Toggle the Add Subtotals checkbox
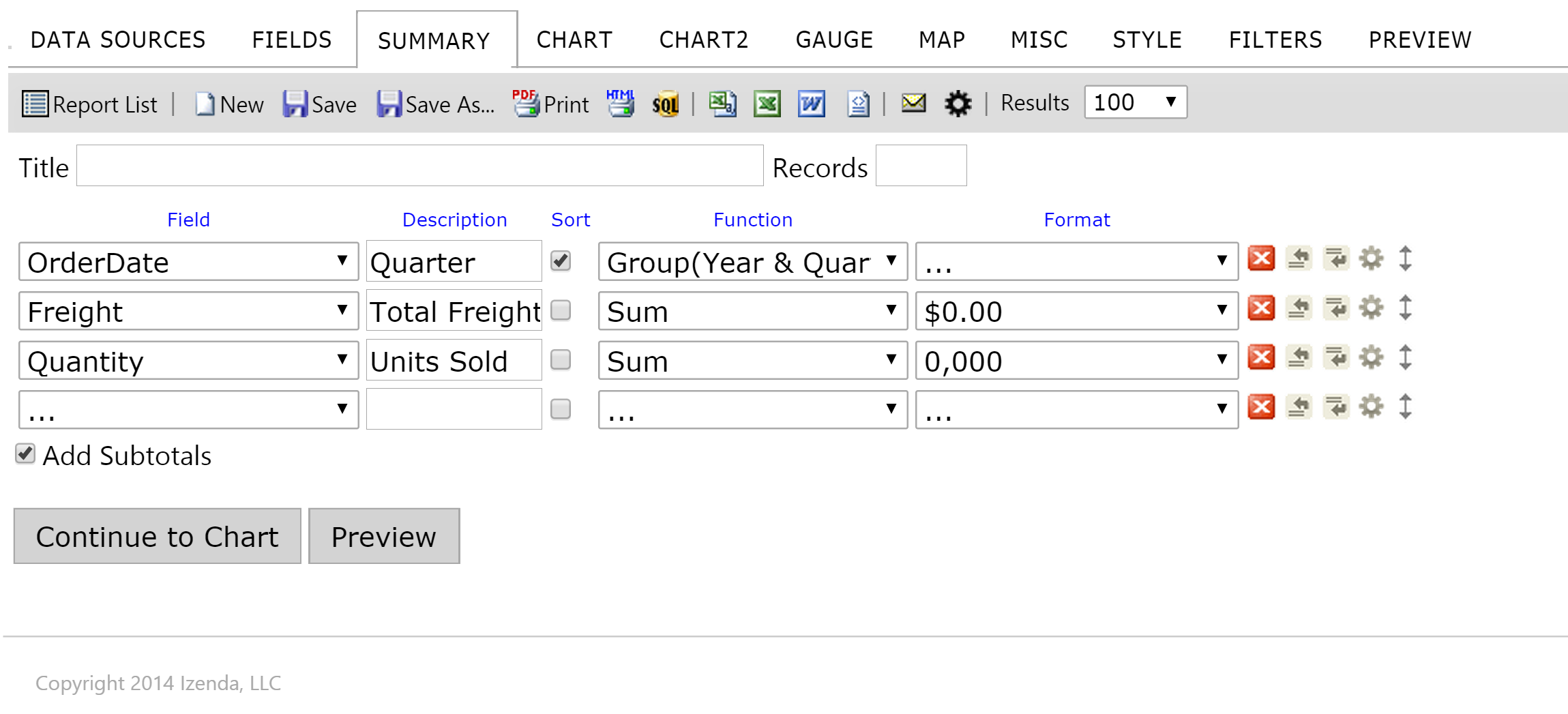 click(25, 453)
